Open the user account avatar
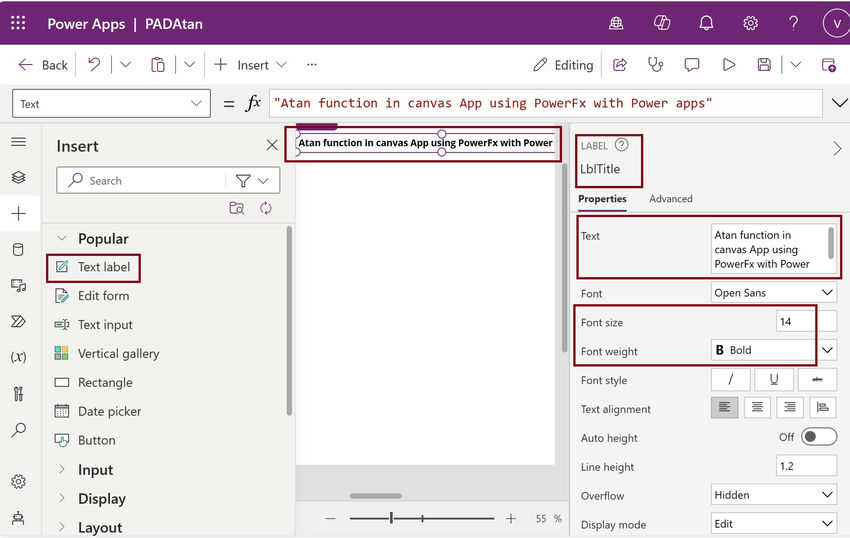 tap(836, 23)
